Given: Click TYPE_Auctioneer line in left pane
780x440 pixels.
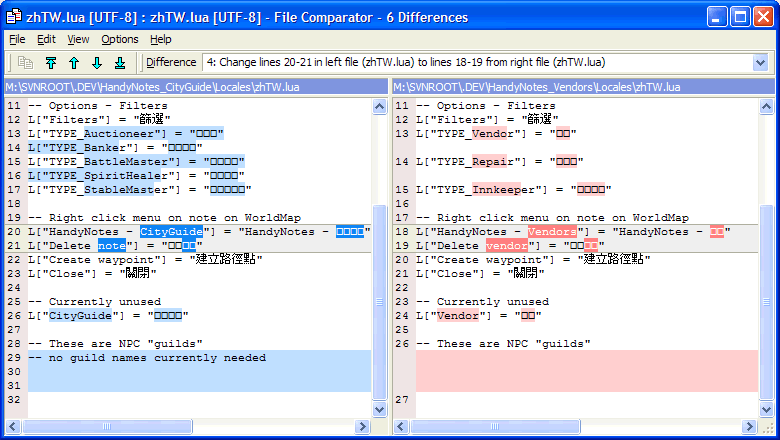Looking at the screenshot, I should tap(126, 134).
